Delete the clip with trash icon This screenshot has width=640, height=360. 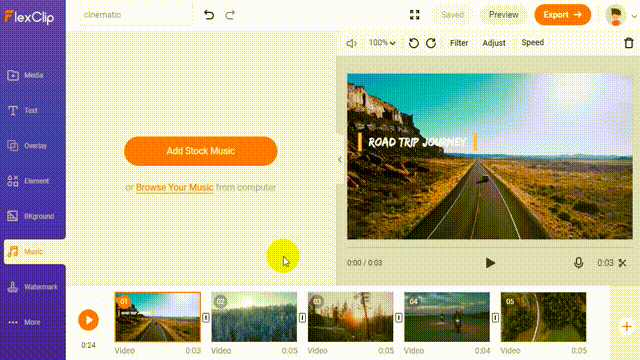tap(629, 42)
